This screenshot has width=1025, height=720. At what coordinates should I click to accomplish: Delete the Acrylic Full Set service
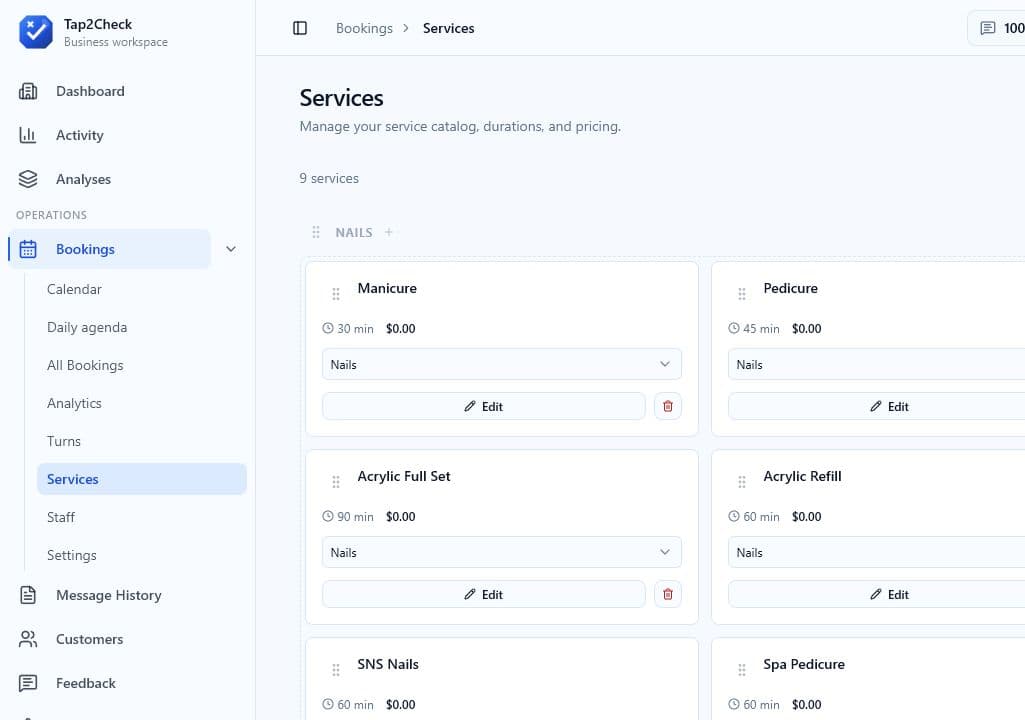coord(667,594)
